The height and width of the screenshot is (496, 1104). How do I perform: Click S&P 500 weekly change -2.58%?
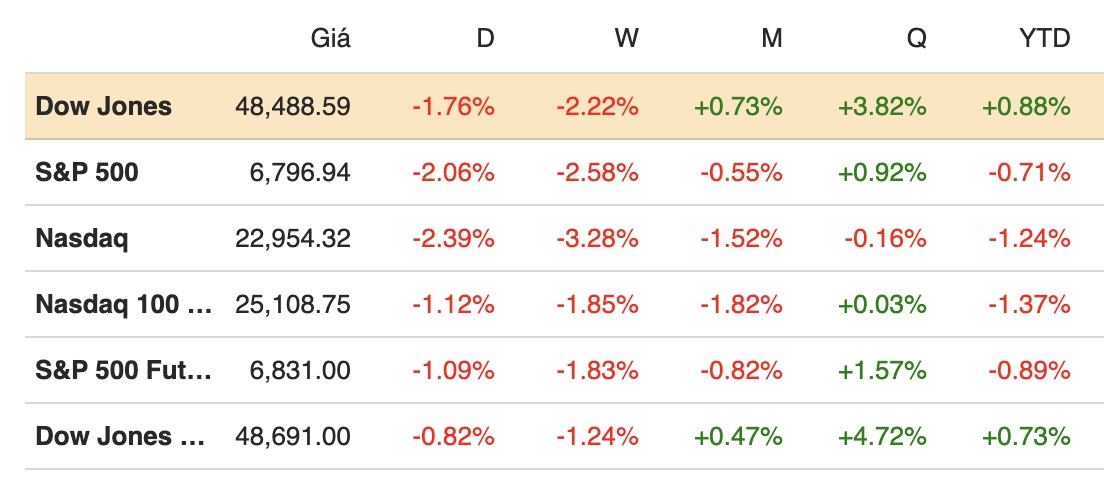(x=597, y=172)
